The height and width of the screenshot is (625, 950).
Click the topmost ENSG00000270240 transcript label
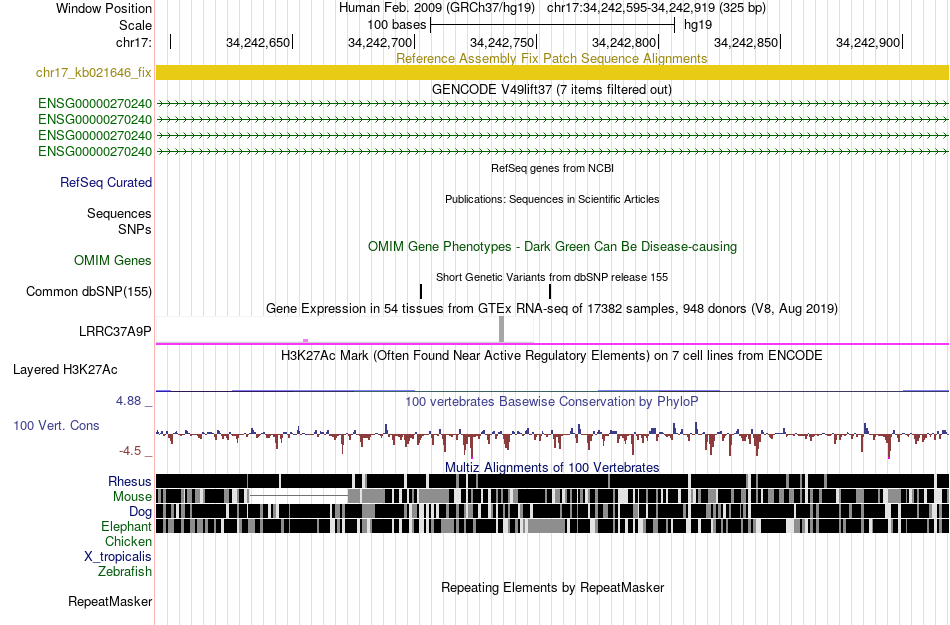(95, 104)
